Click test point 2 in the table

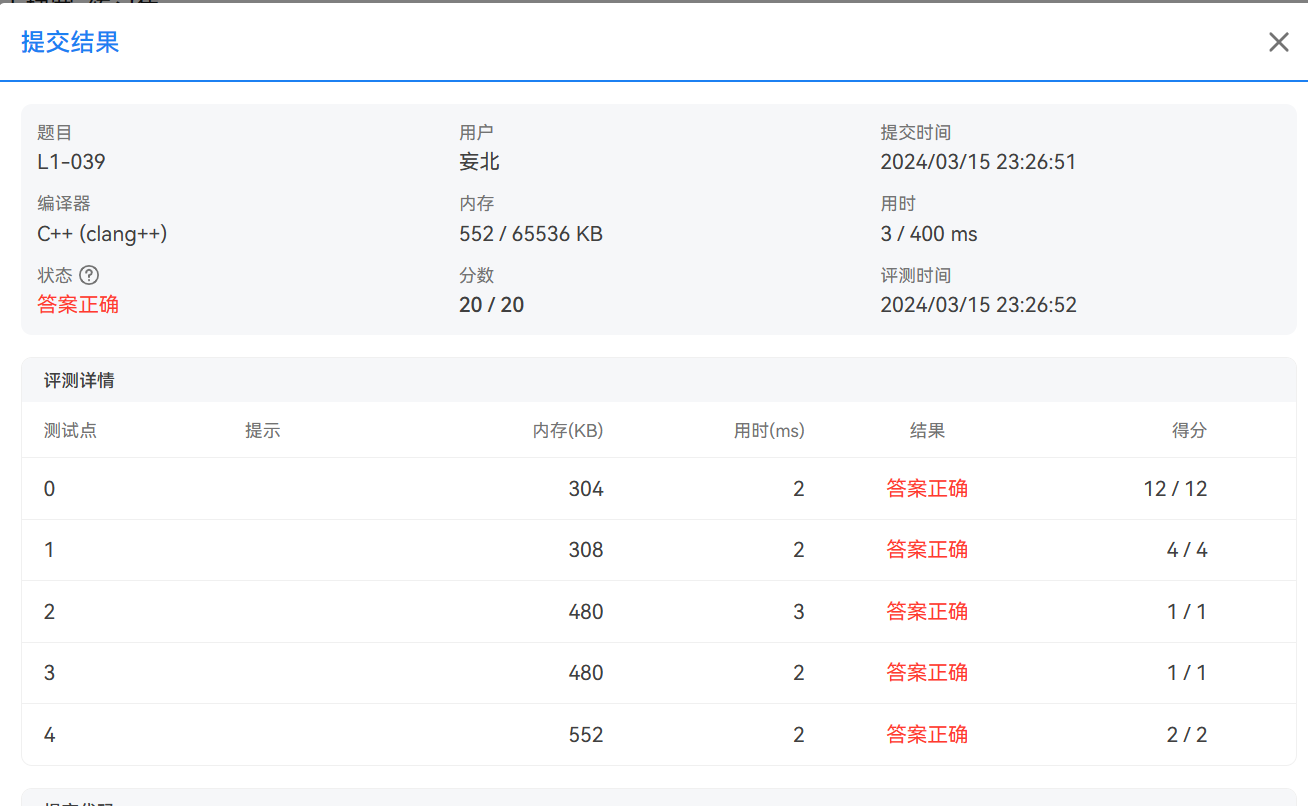coord(50,612)
